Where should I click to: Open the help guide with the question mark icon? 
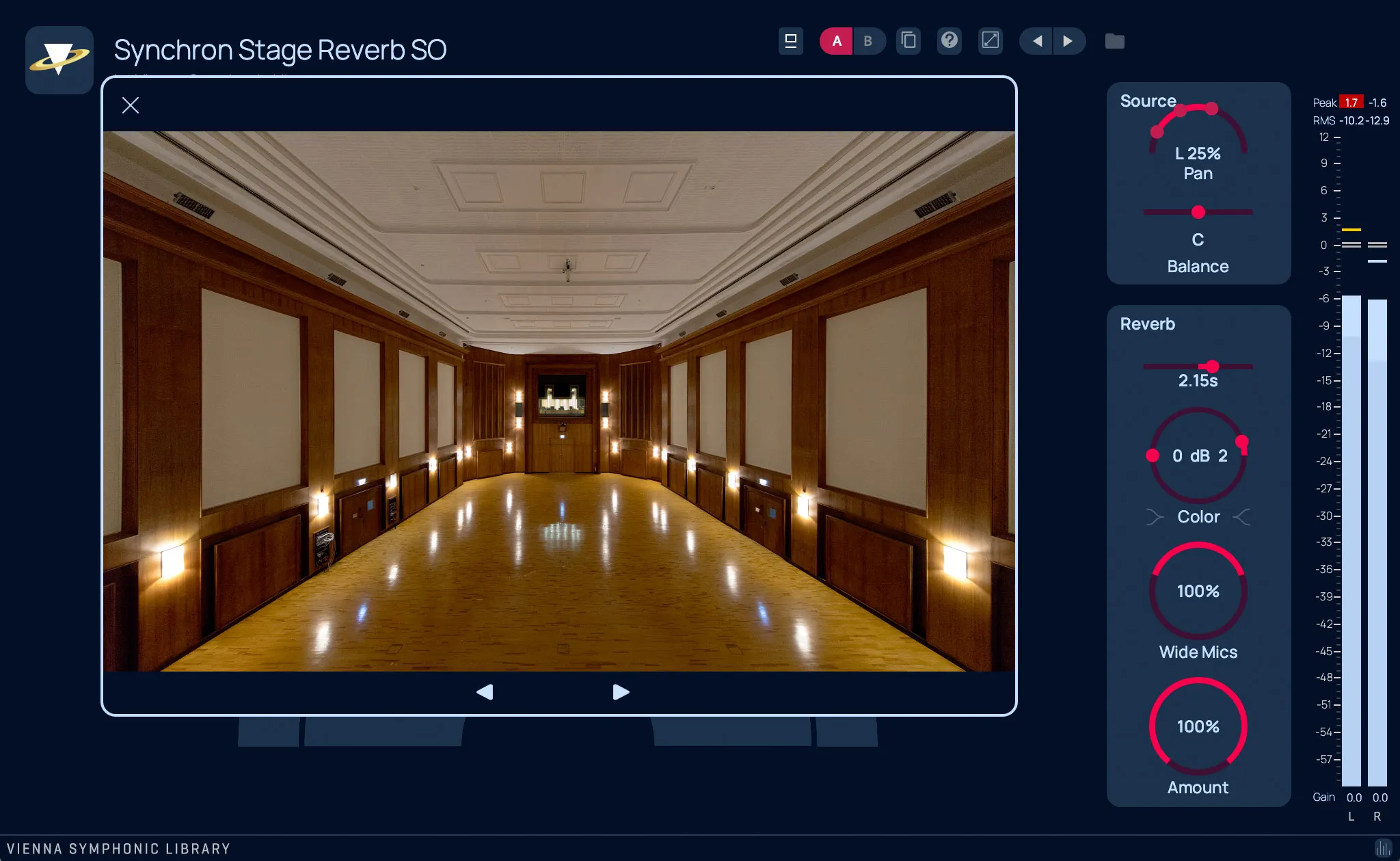coord(949,40)
